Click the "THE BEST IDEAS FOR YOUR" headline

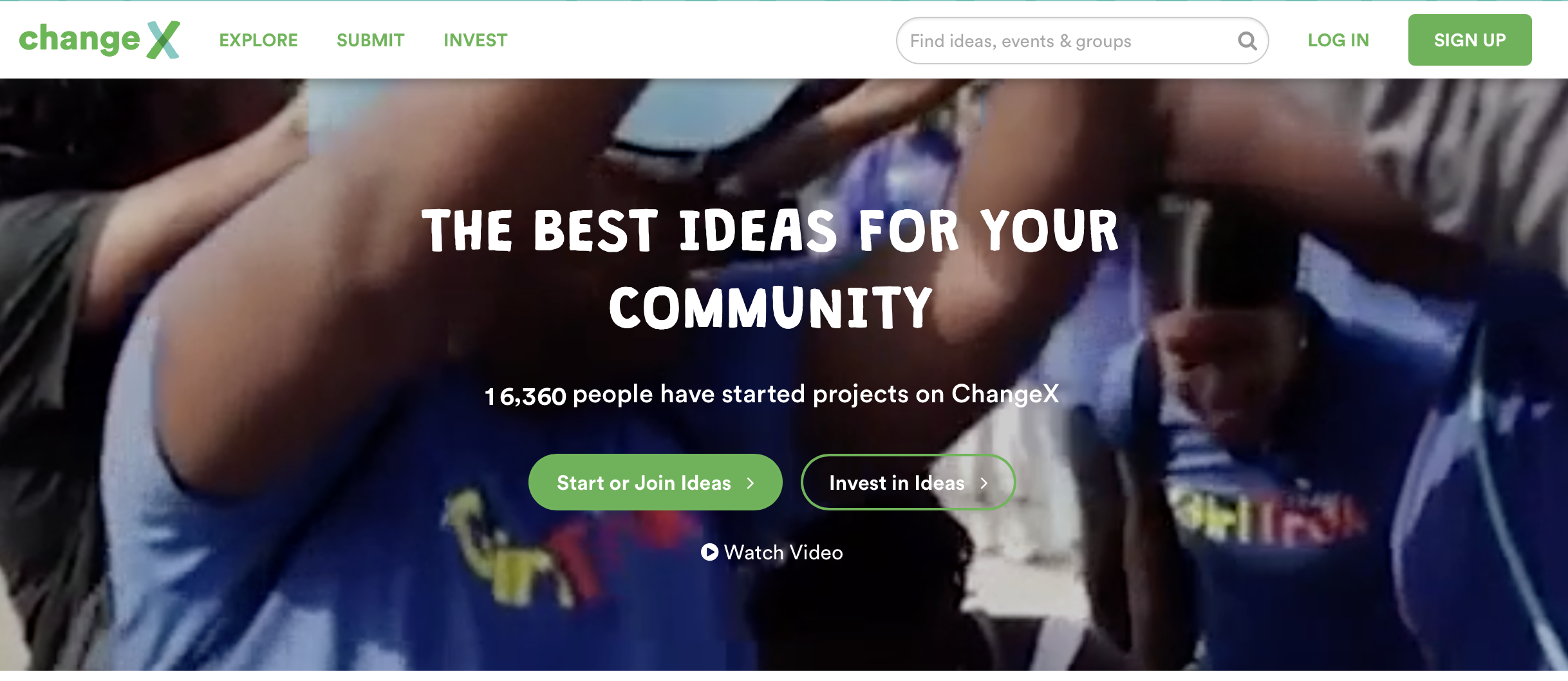(770, 230)
